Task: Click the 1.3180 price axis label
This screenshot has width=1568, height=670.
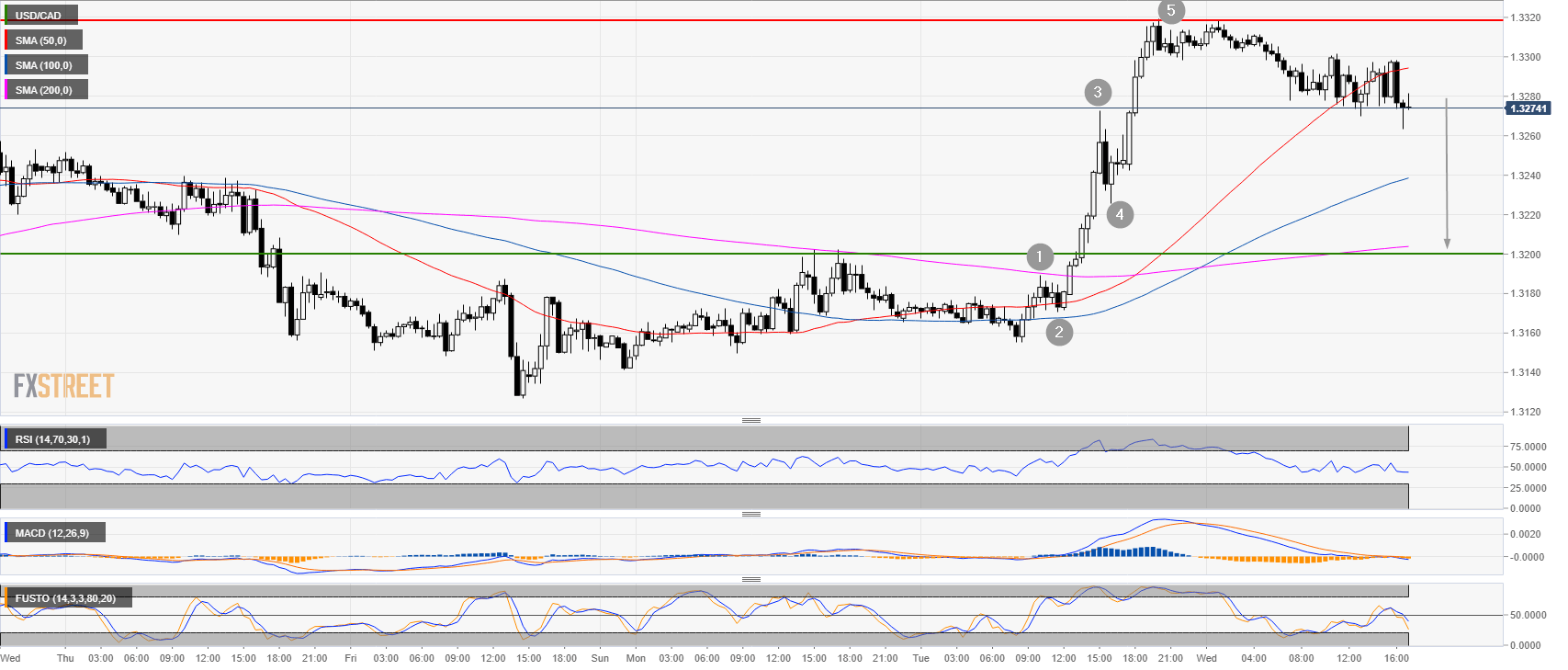Action: pos(1528,293)
